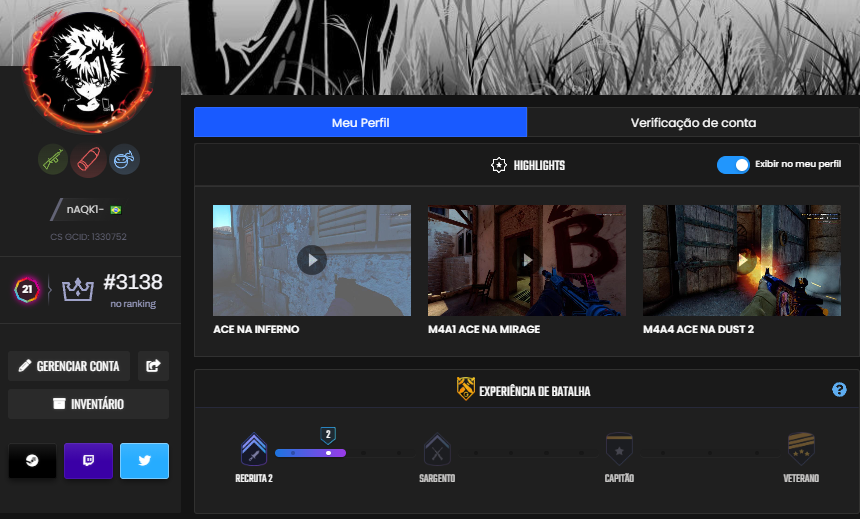Click the Brazil flag next to nAQK1-

pyautogui.click(x=116, y=210)
